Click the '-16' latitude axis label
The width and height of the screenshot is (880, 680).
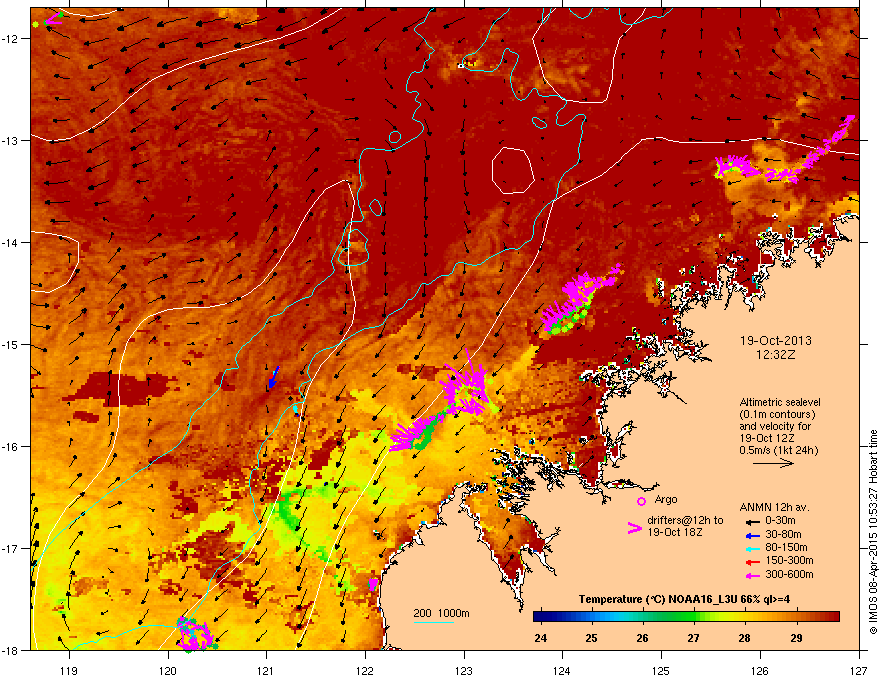click(12, 447)
